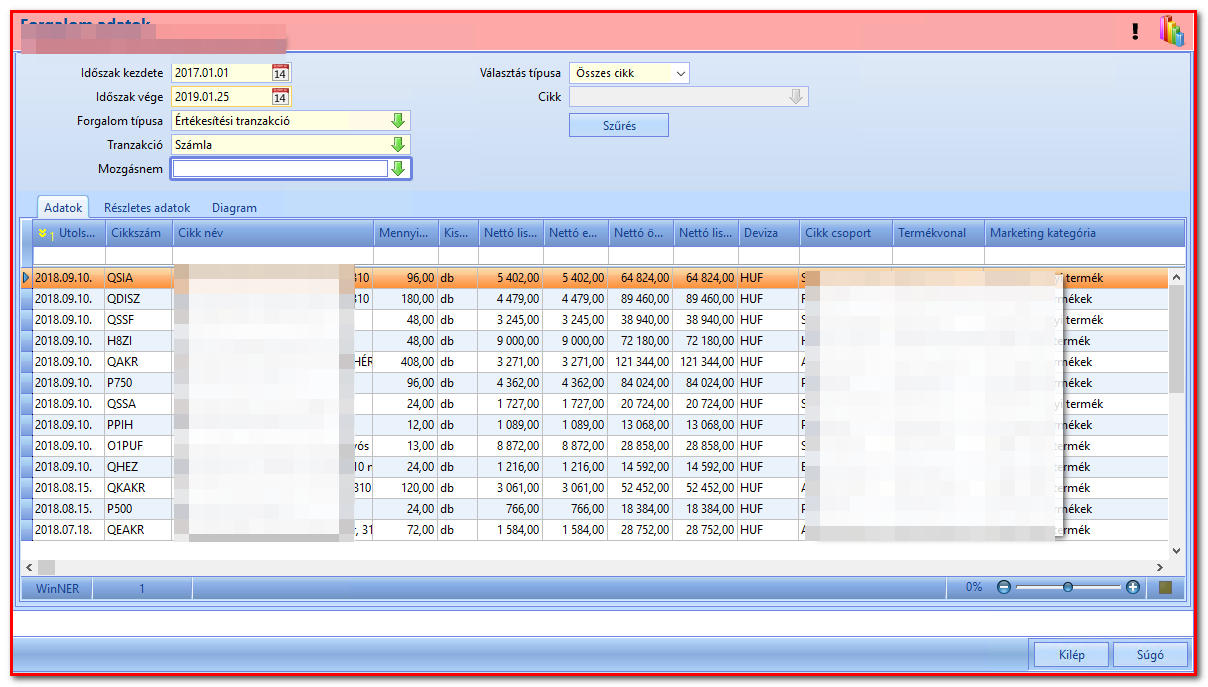The image size is (1208, 687).
Task: Click the exclamation mark icon in header
Action: (1135, 32)
